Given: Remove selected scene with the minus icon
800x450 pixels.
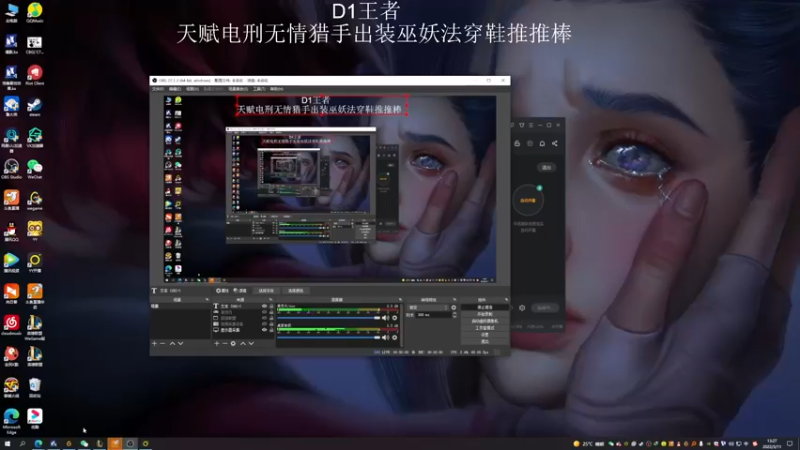Looking at the screenshot, I should click(162, 343).
